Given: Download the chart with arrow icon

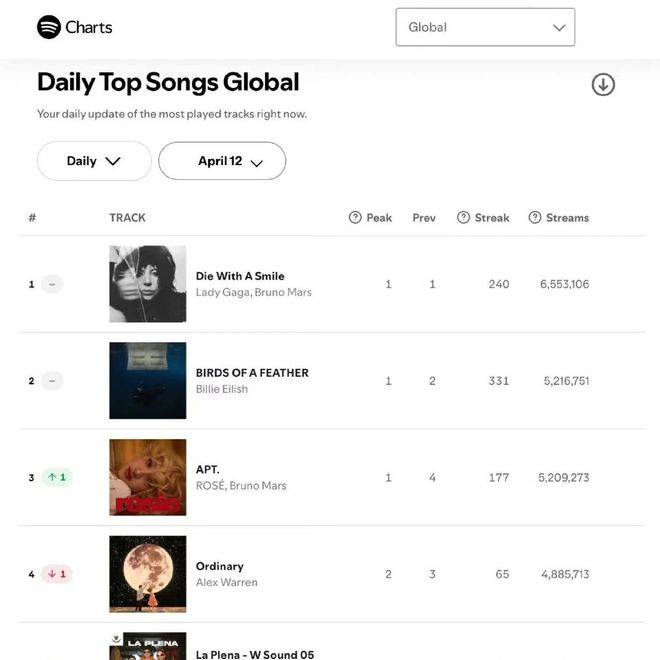Looking at the screenshot, I should 603,85.
